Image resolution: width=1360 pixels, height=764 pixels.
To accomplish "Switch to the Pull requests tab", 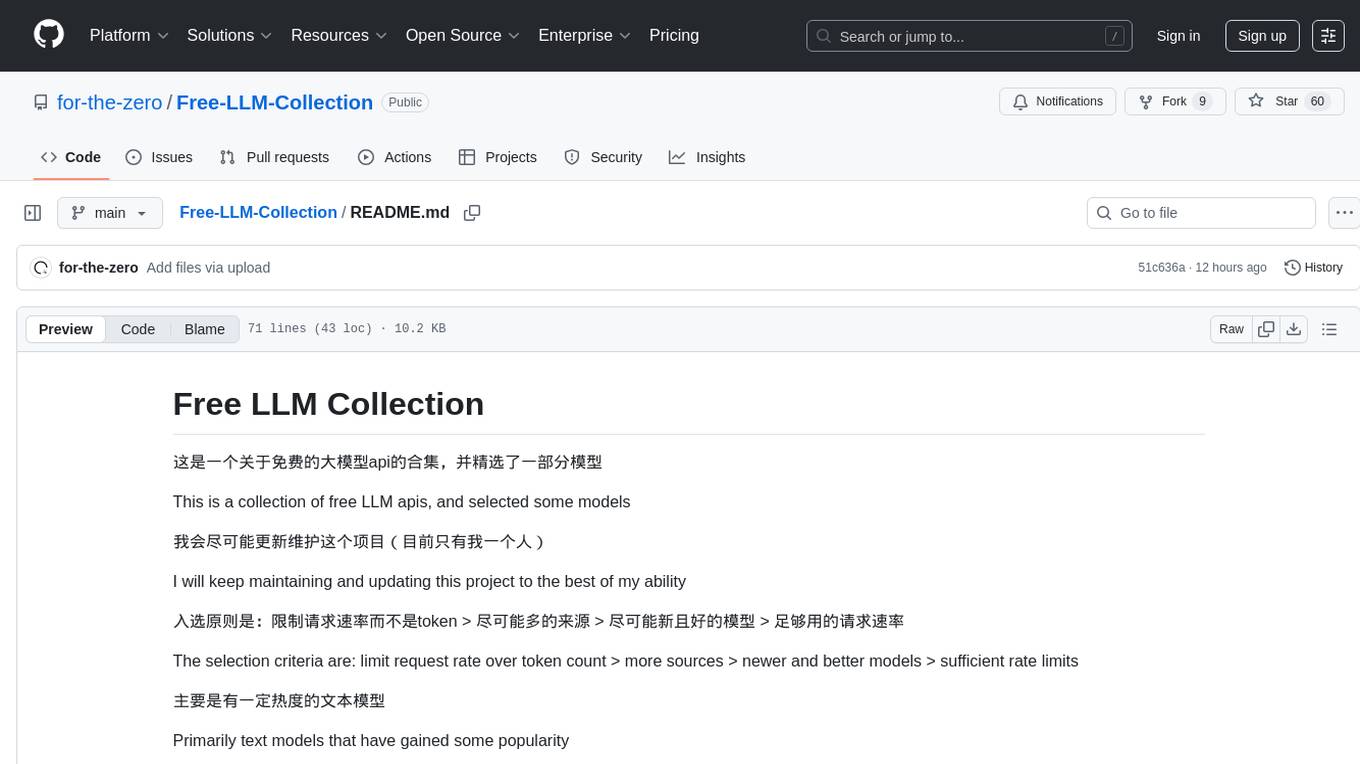I will point(274,157).
